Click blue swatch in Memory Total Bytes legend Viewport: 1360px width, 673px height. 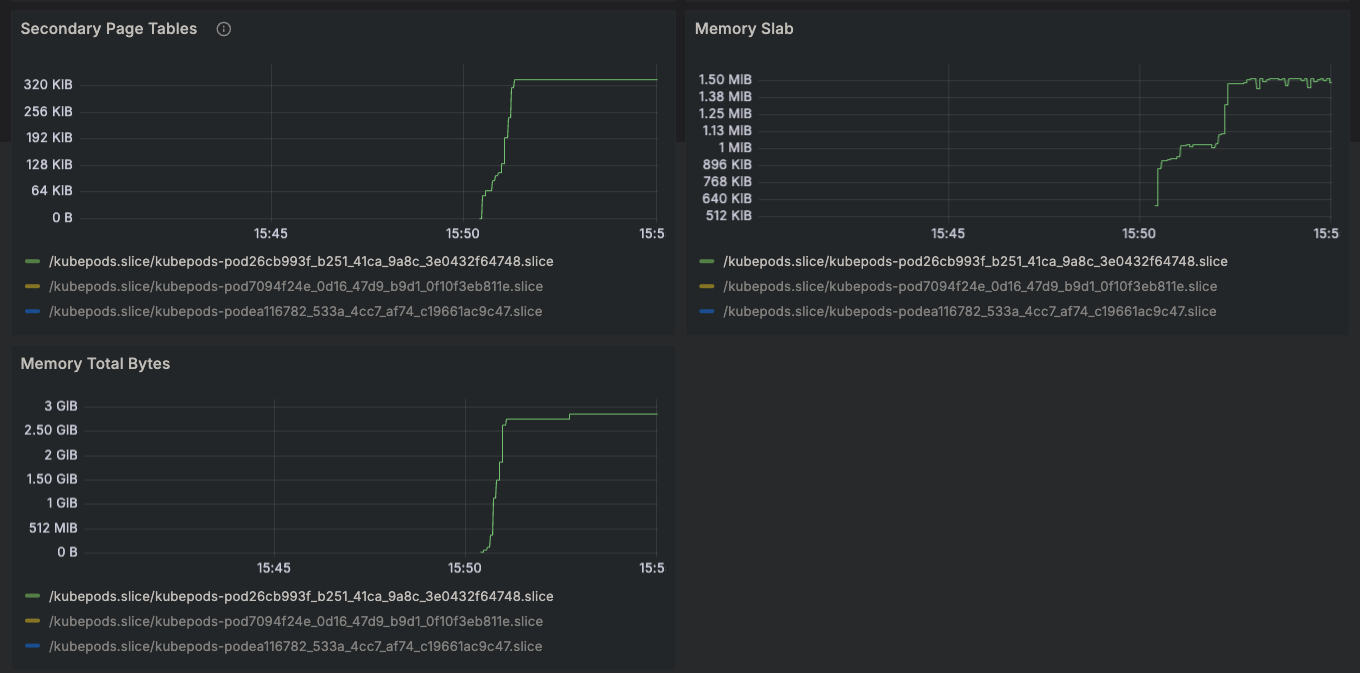point(33,647)
